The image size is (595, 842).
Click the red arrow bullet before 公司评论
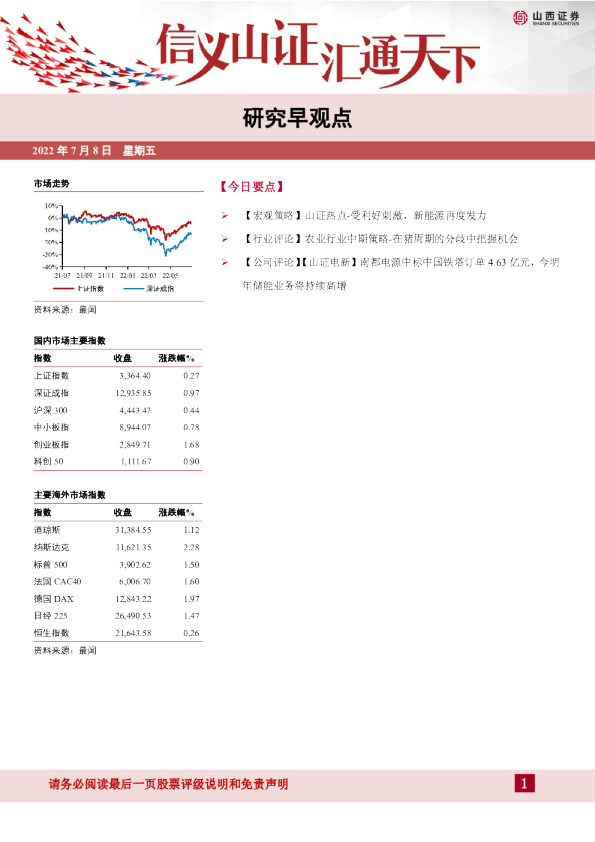pyautogui.click(x=224, y=263)
